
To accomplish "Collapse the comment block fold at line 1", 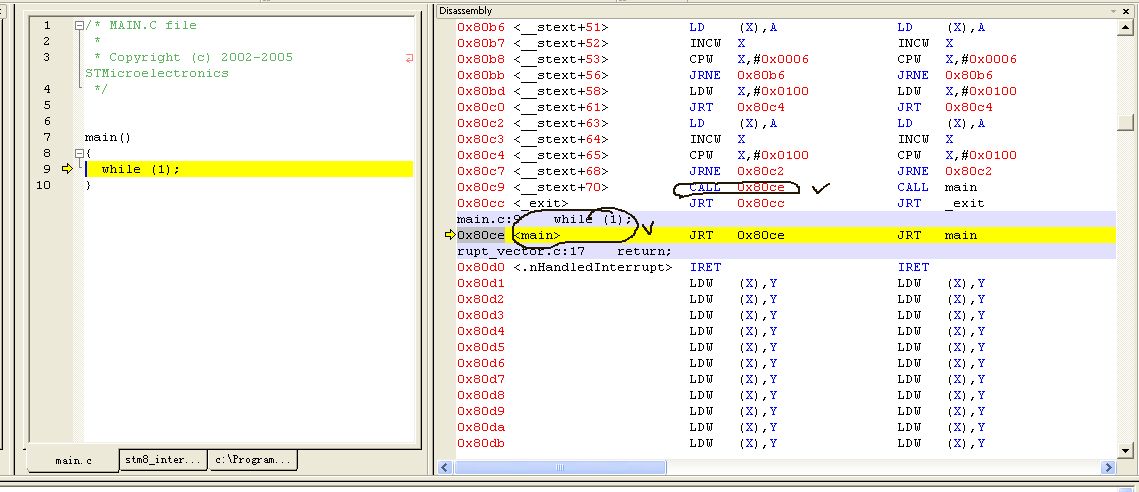I will click(x=79, y=25).
